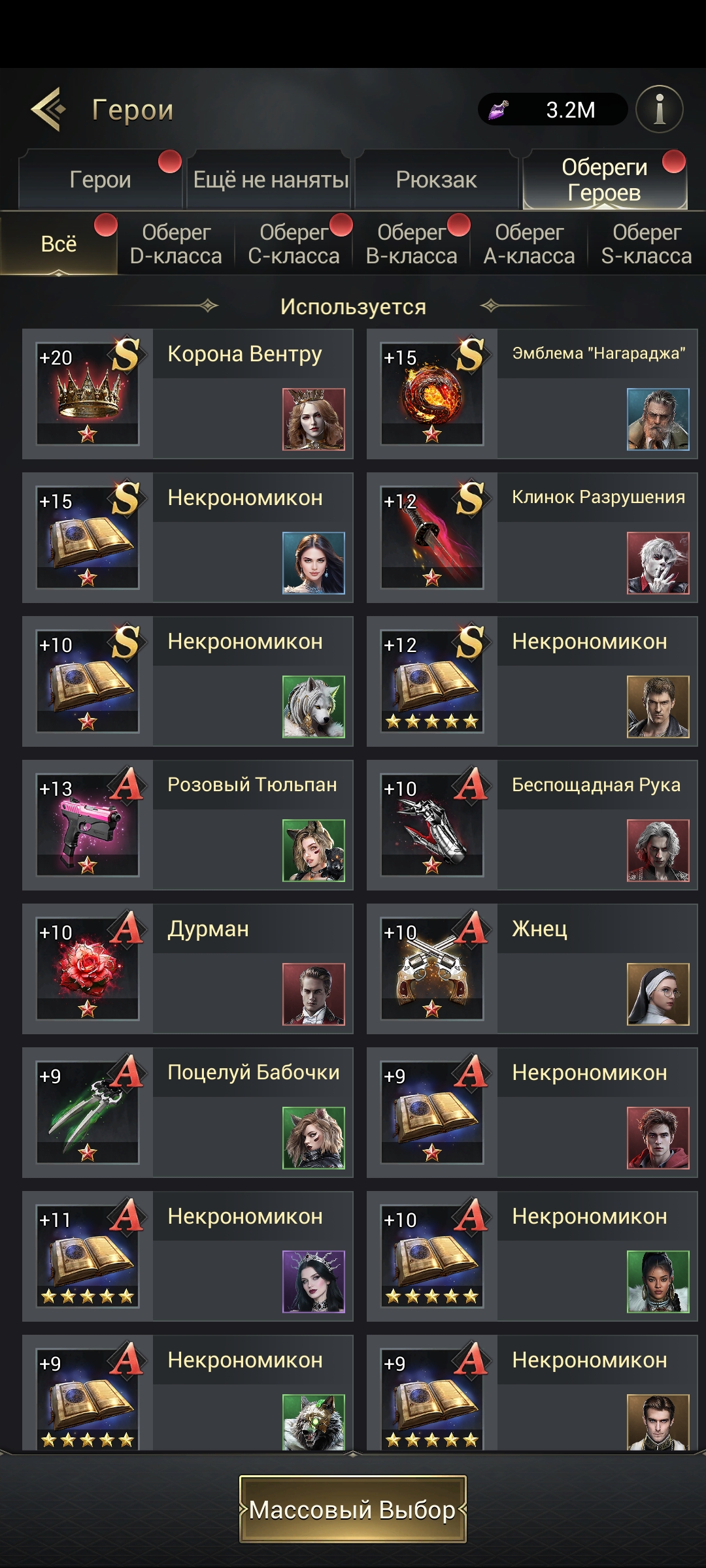Open the Ещё не наняты tab
This screenshot has width=706, height=1568.
271,180
